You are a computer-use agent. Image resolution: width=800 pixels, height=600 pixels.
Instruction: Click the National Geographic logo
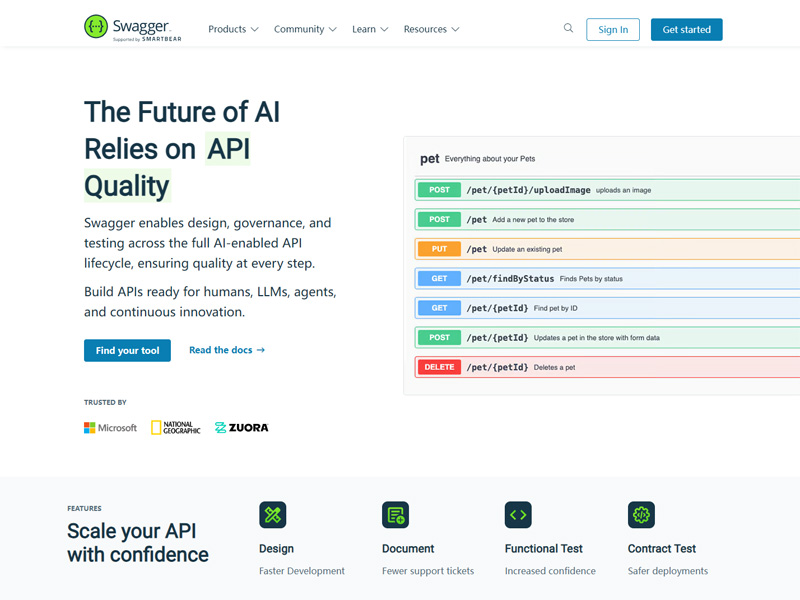[176, 428]
